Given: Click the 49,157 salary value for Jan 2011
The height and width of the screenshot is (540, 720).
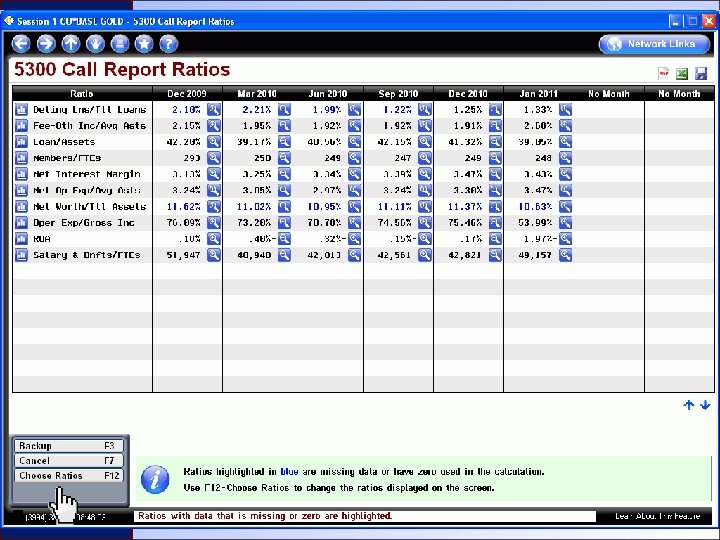Looking at the screenshot, I should tap(535, 255).
